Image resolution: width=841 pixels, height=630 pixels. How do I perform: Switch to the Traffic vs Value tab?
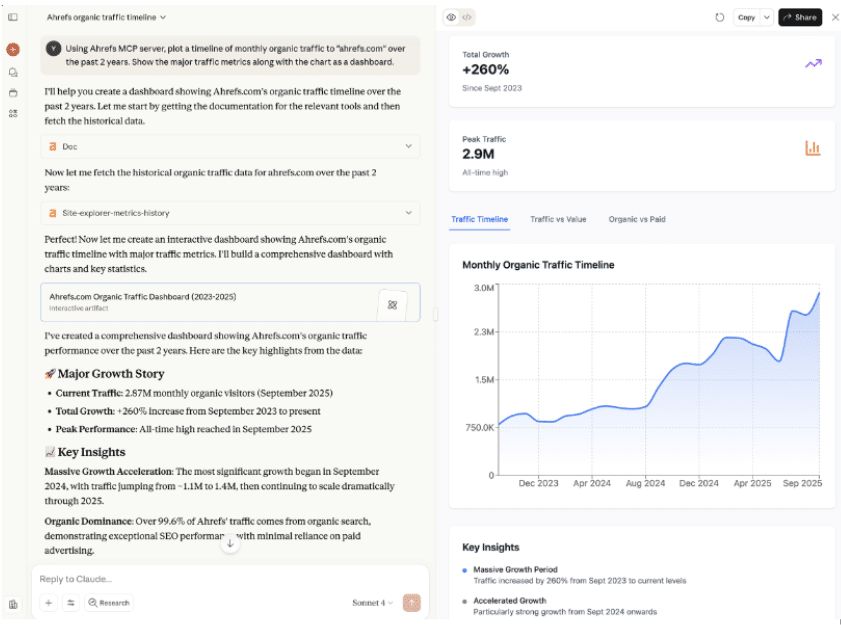pos(558,219)
